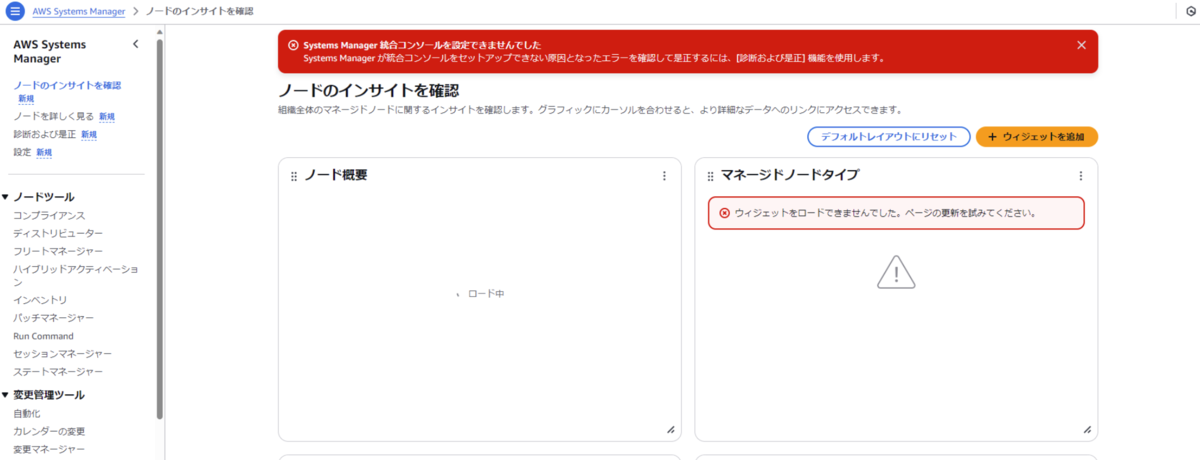This screenshot has width=1200, height=460.
Task: Select コンプライアンス in sidebar
Action: pos(49,215)
